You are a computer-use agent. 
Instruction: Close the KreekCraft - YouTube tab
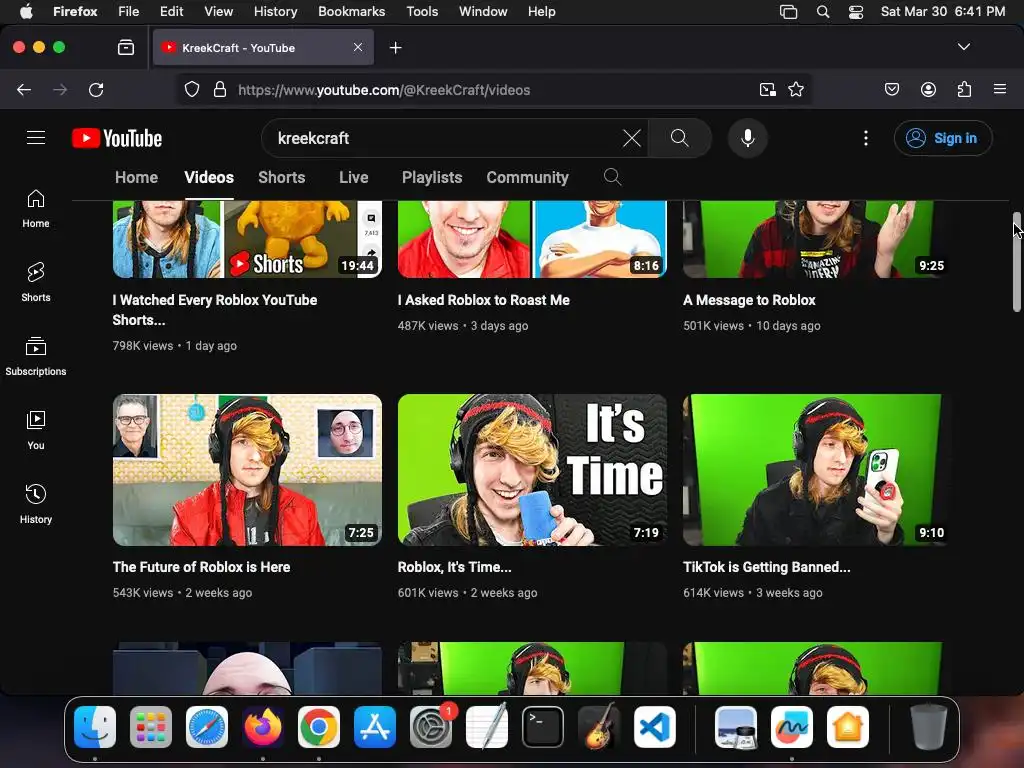(x=358, y=47)
